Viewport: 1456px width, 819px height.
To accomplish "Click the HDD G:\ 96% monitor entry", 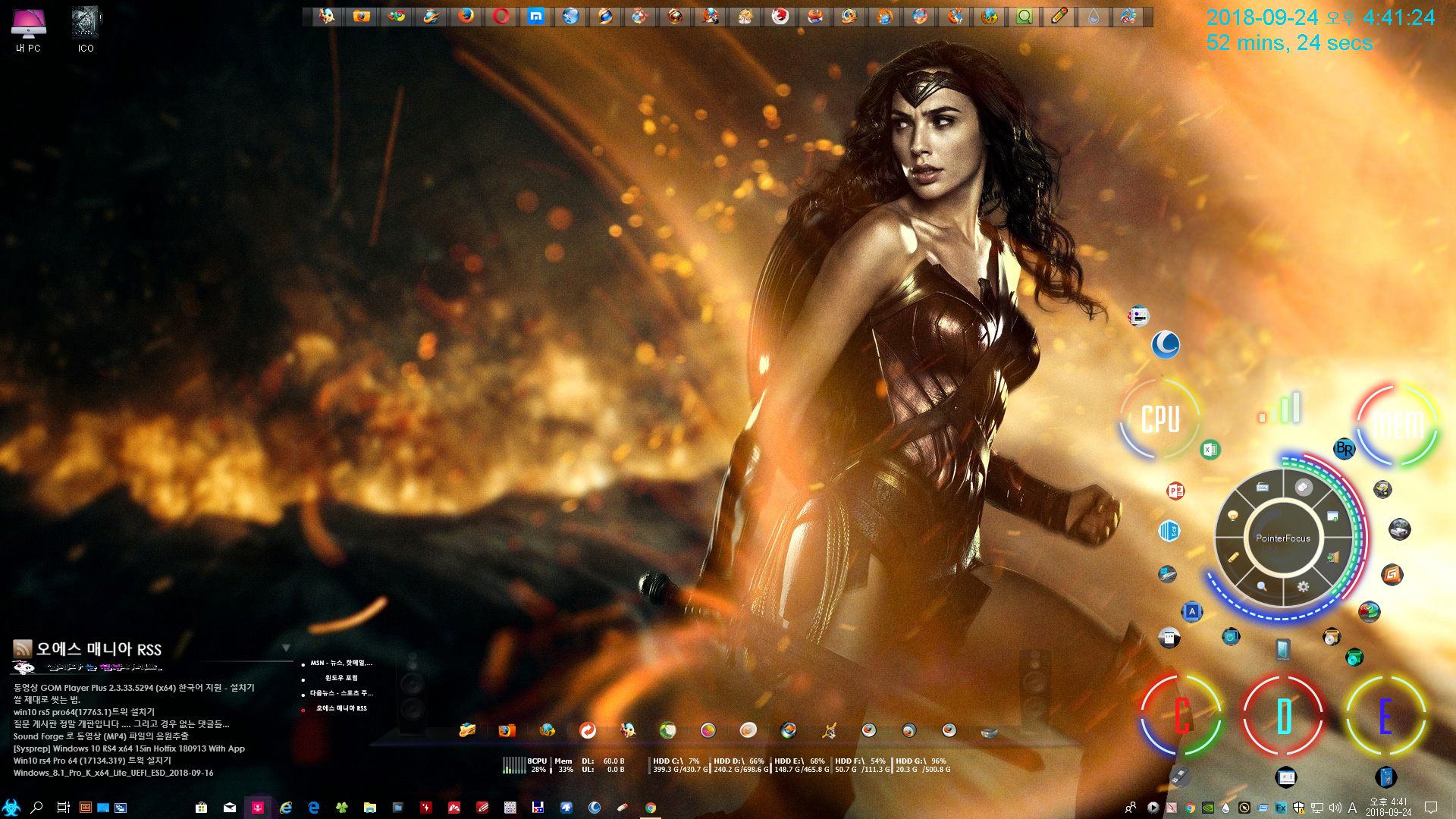I will tap(923, 765).
